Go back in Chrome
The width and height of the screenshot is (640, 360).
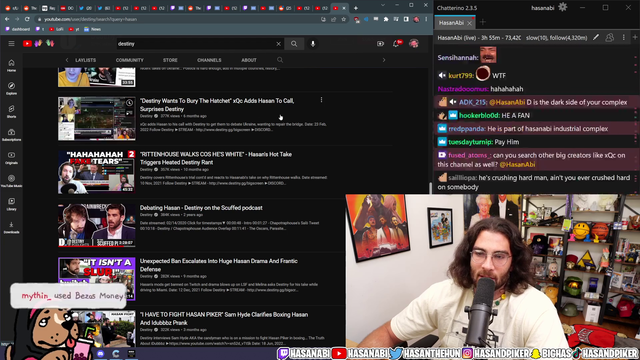[7, 19]
